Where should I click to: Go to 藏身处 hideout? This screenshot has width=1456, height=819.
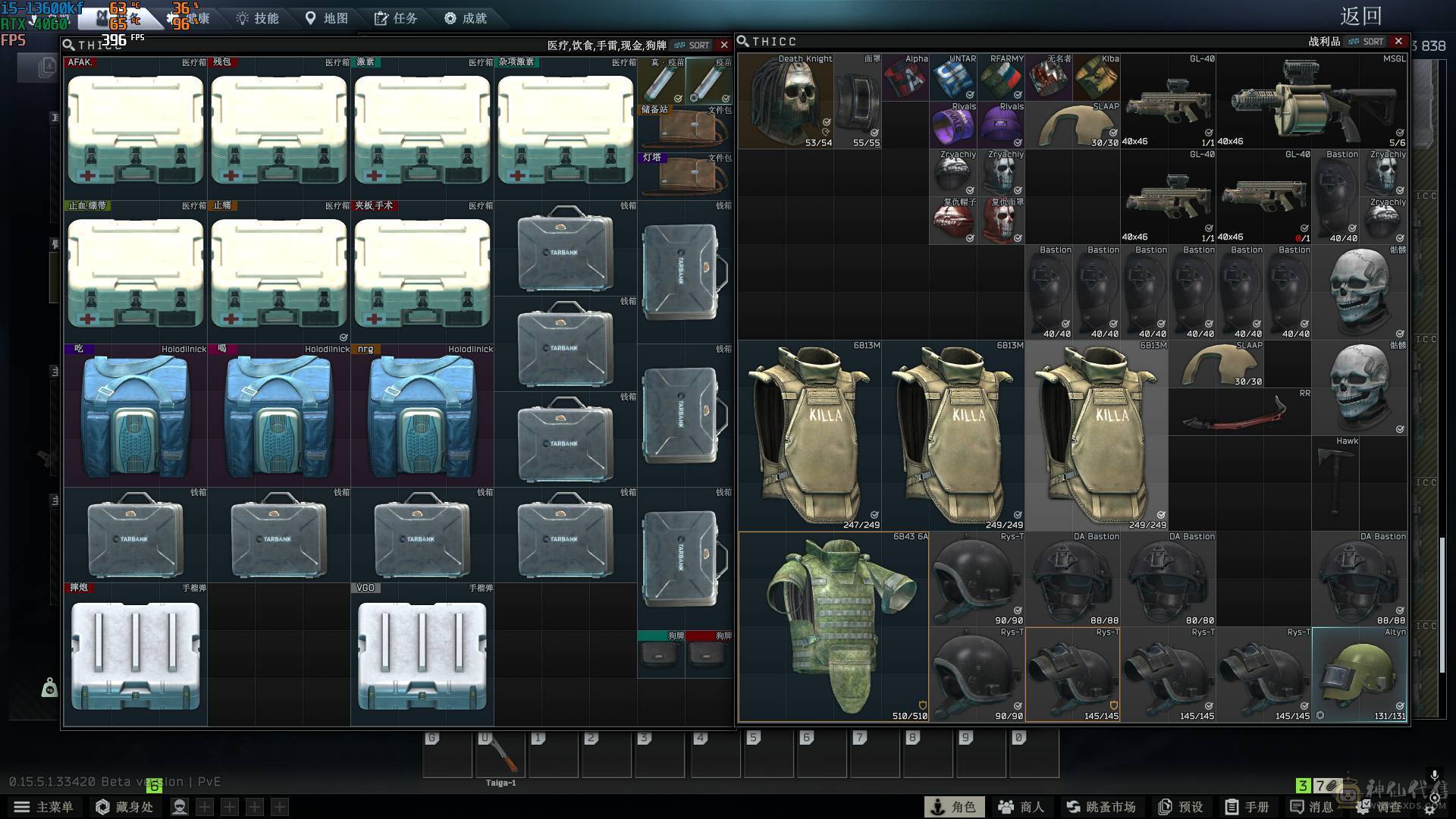(x=124, y=807)
